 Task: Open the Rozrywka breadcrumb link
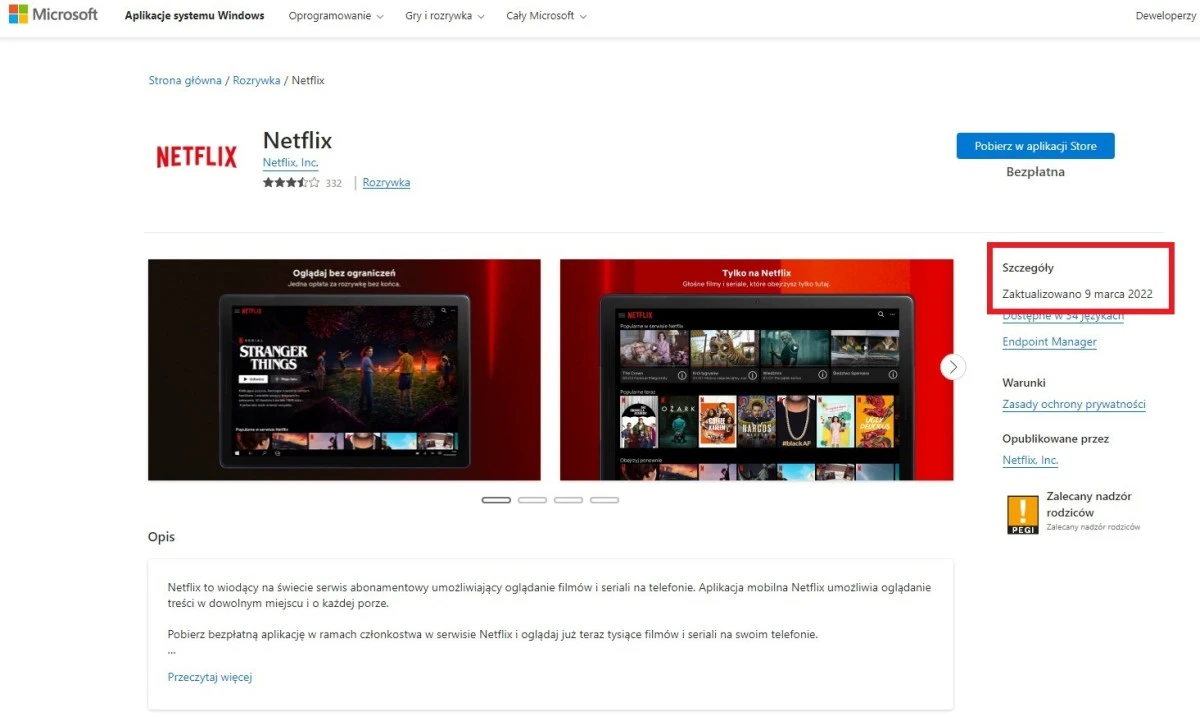tap(256, 80)
